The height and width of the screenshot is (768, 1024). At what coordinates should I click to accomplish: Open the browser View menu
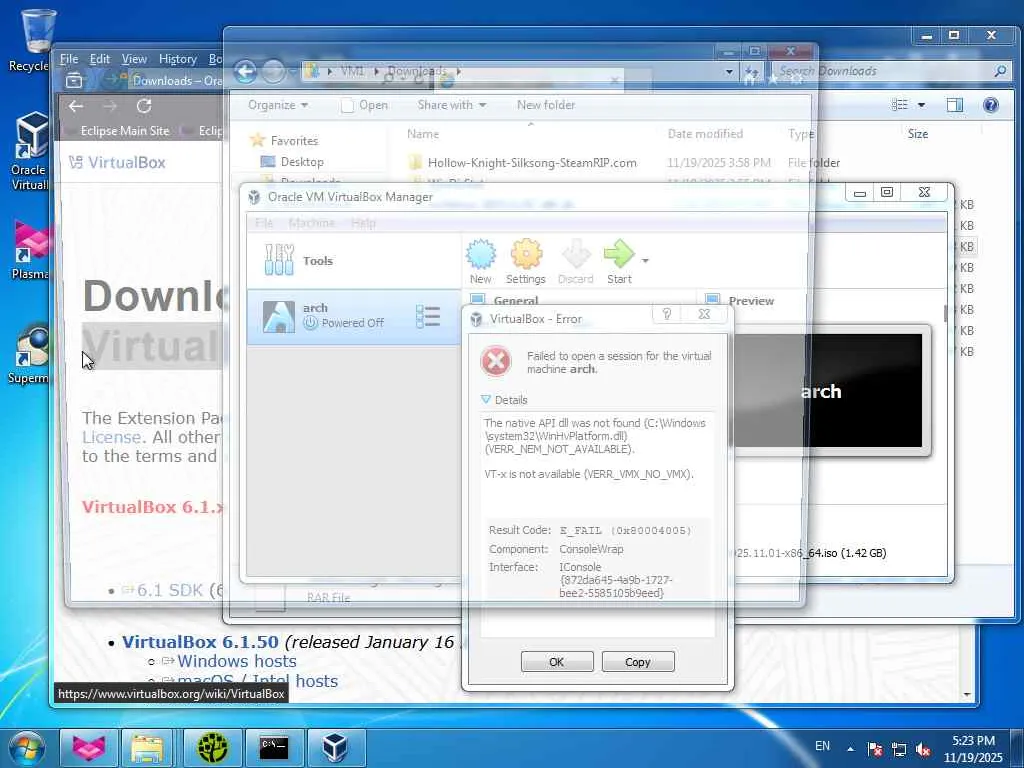coord(134,59)
